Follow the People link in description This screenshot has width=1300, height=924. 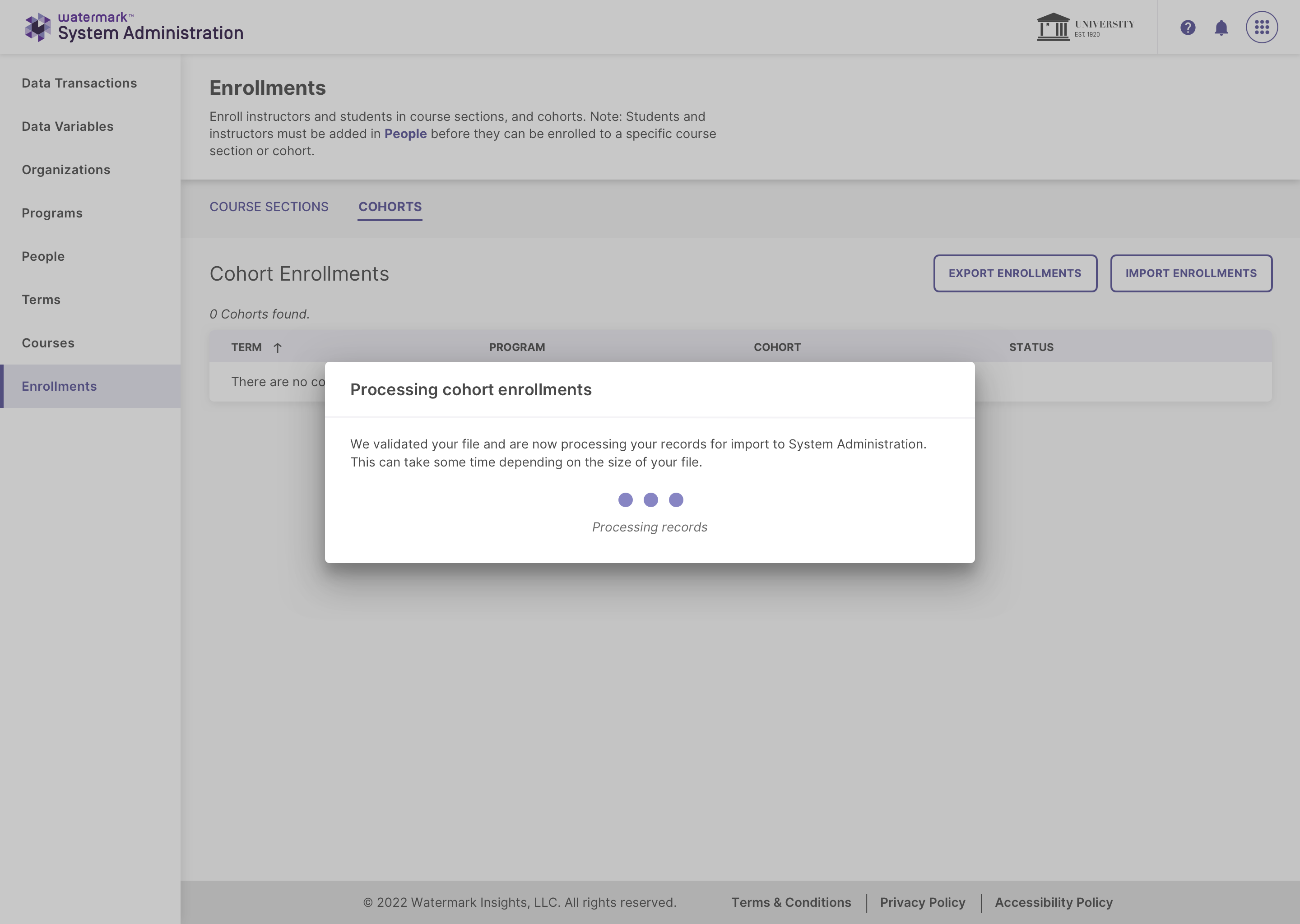click(x=405, y=134)
